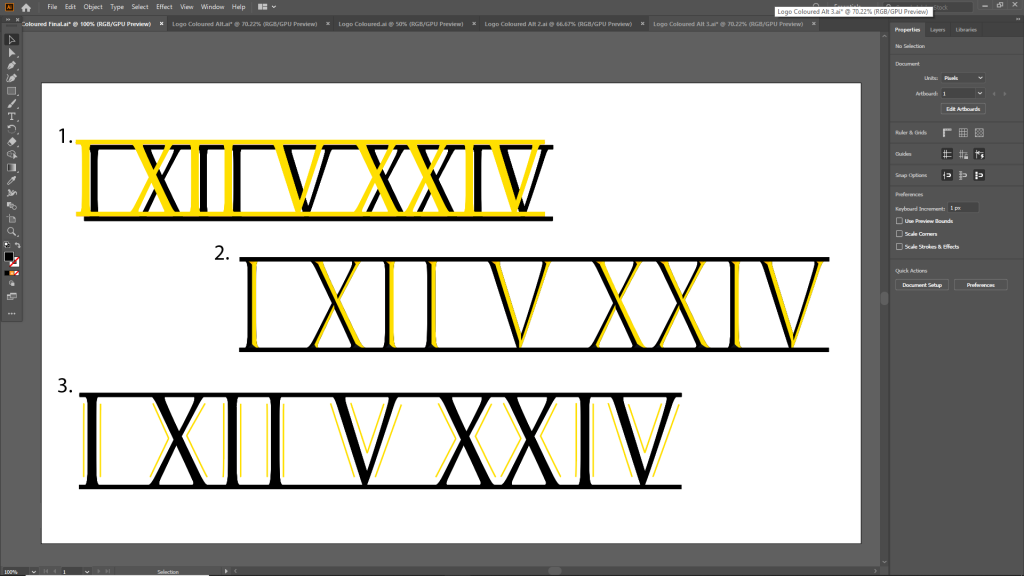Open the Units dropdown
The height and width of the screenshot is (576, 1024).
[964, 78]
